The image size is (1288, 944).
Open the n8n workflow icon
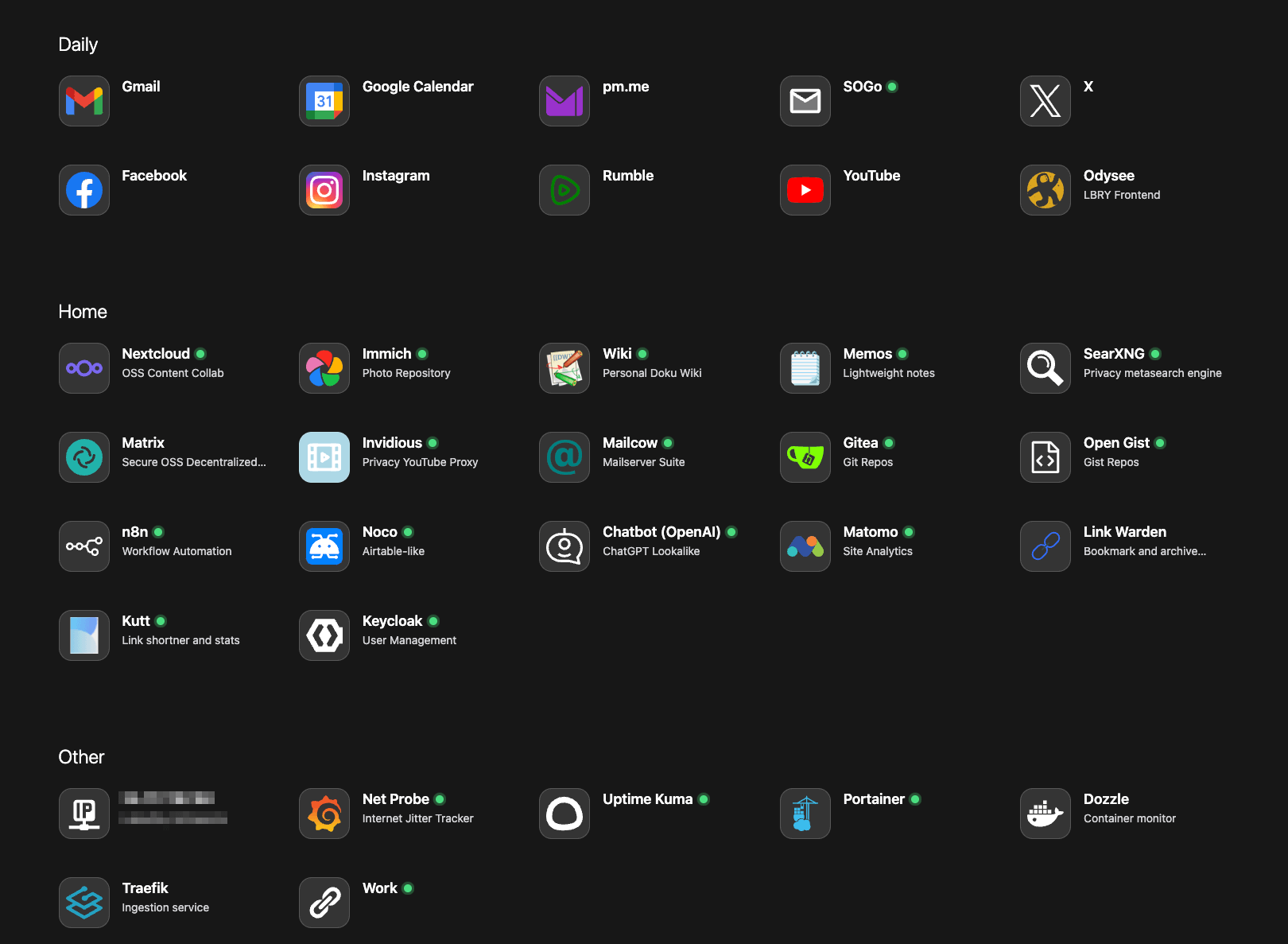point(84,546)
